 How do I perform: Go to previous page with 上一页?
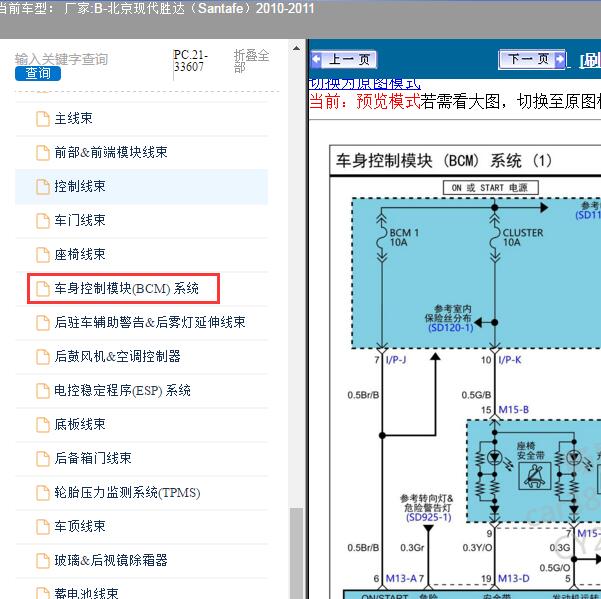[x=343, y=59]
